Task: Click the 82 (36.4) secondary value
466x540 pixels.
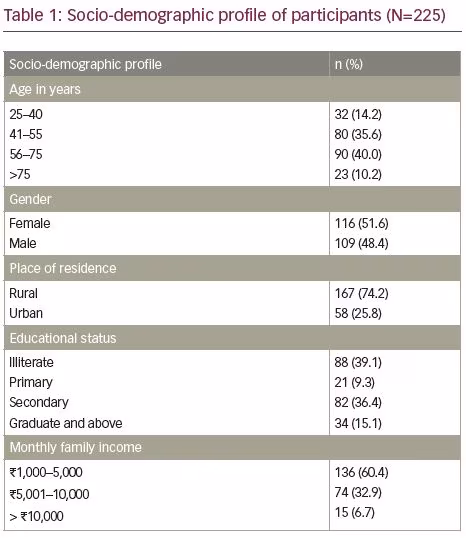Action: (358, 402)
